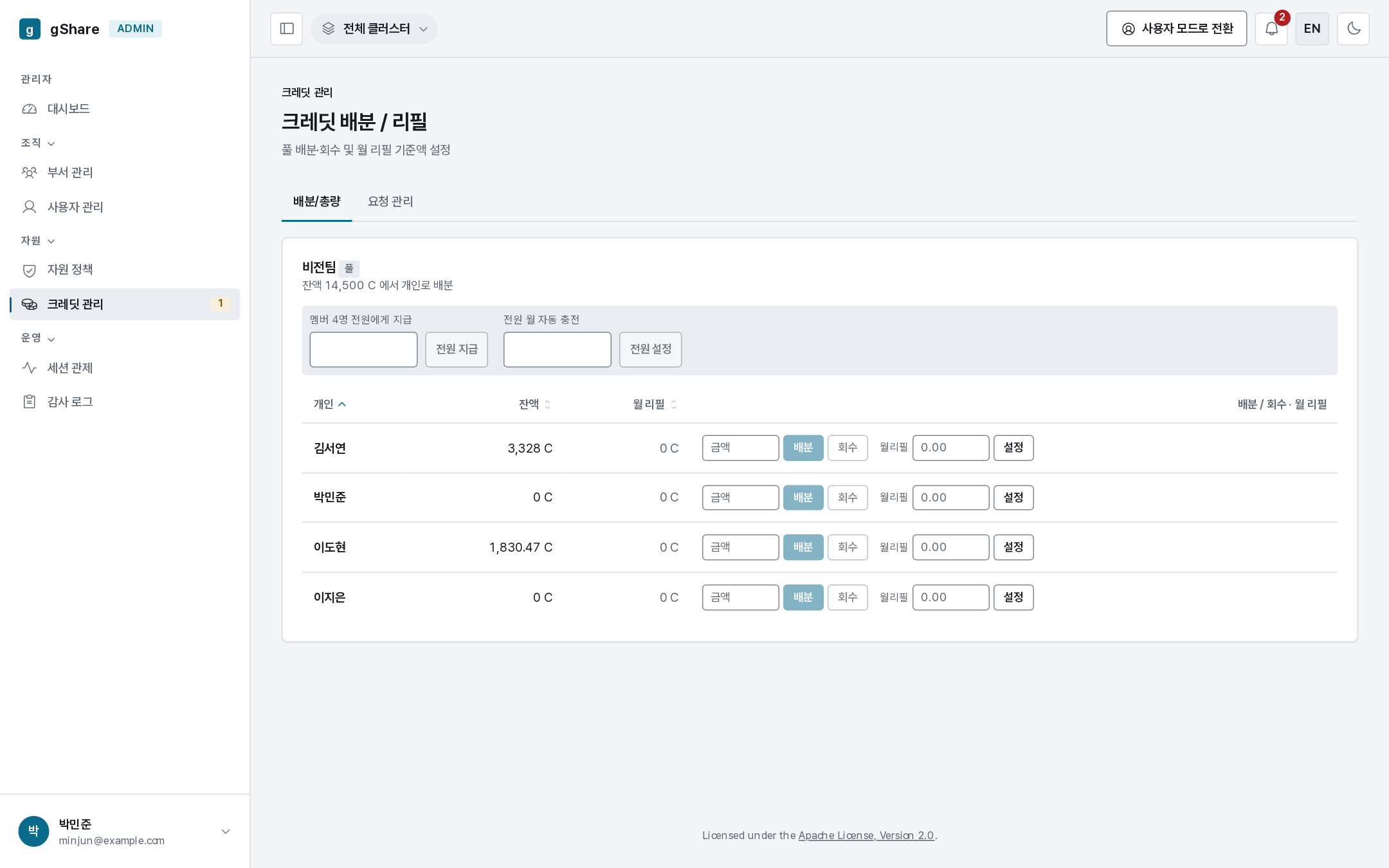Open 부서 관리 in sidebar
Screen dimensions: 1389x868
[x=125, y=172]
